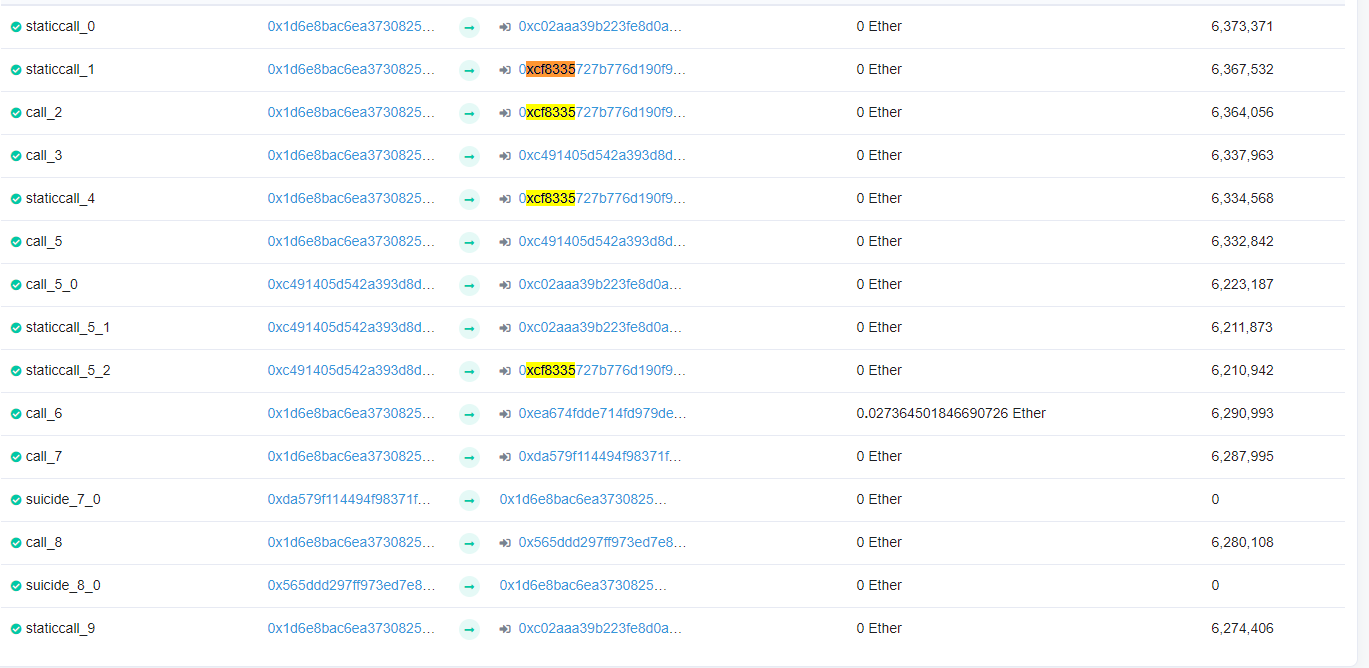Click the green arrow icon in staticcall_4 row

[x=469, y=200]
